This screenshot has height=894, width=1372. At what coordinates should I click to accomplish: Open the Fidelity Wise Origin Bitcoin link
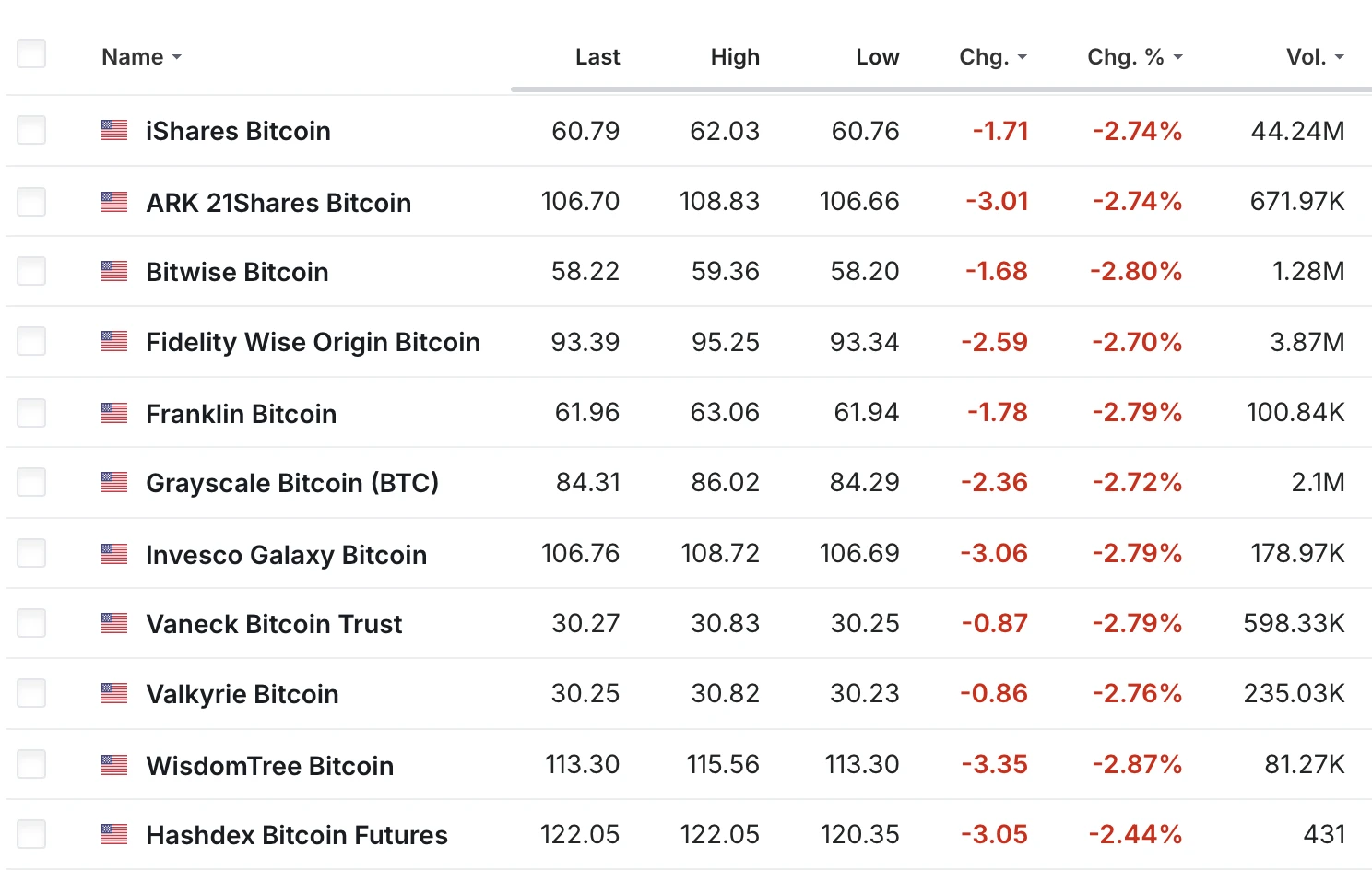313,342
